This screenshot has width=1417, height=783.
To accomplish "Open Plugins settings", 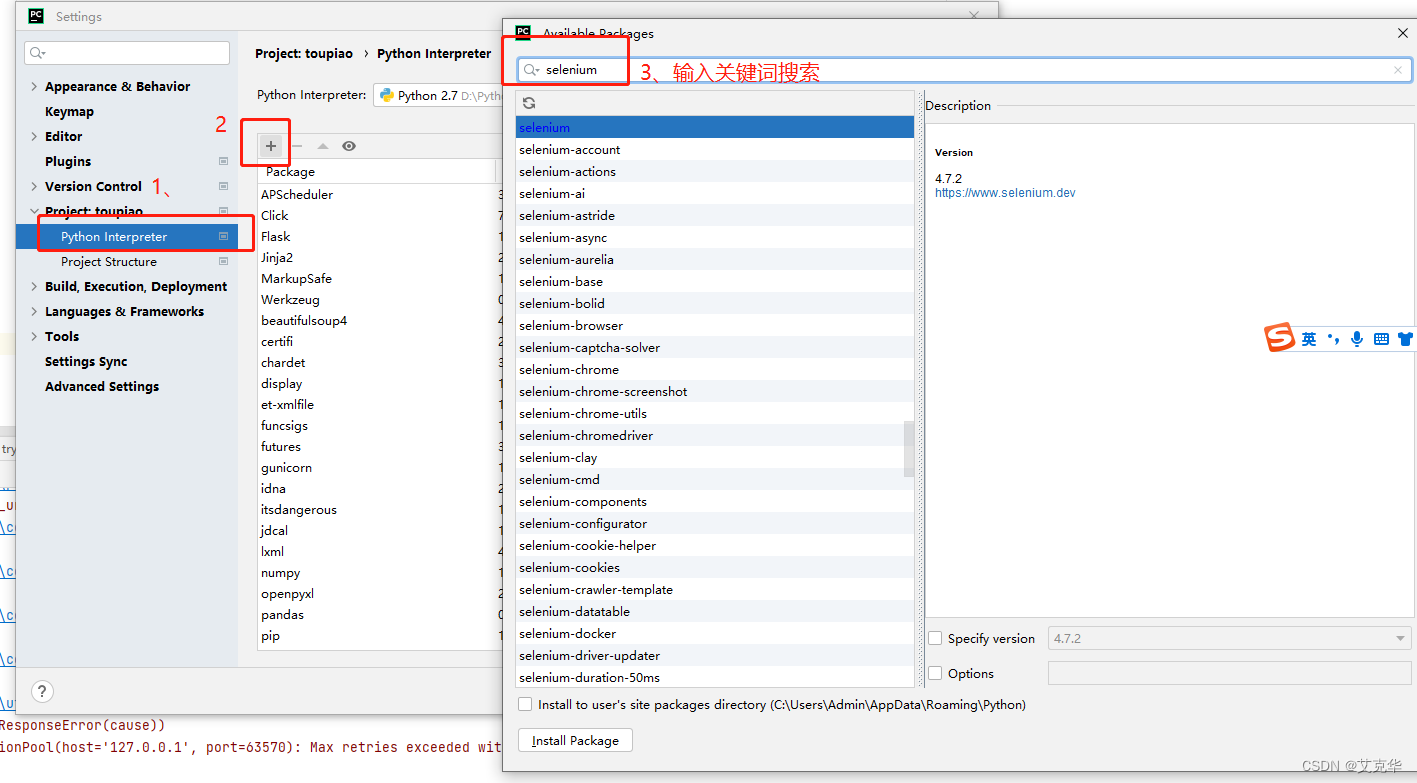I will (68, 161).
